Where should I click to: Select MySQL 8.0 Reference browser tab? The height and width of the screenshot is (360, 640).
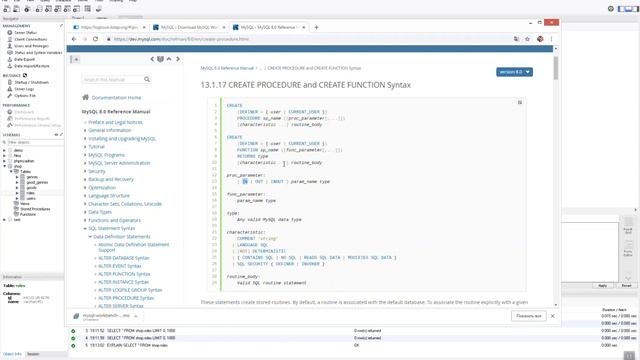point(269,27)
